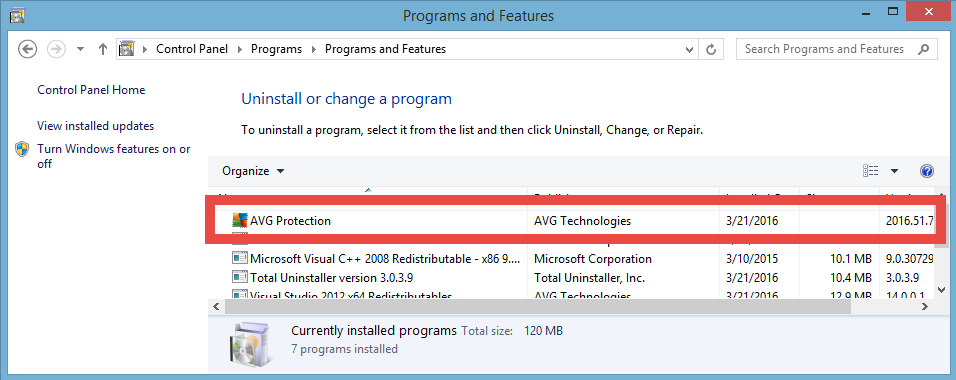Open View installed updates link
This screenshot has width=956, height=380.
(x=96, y=126)
